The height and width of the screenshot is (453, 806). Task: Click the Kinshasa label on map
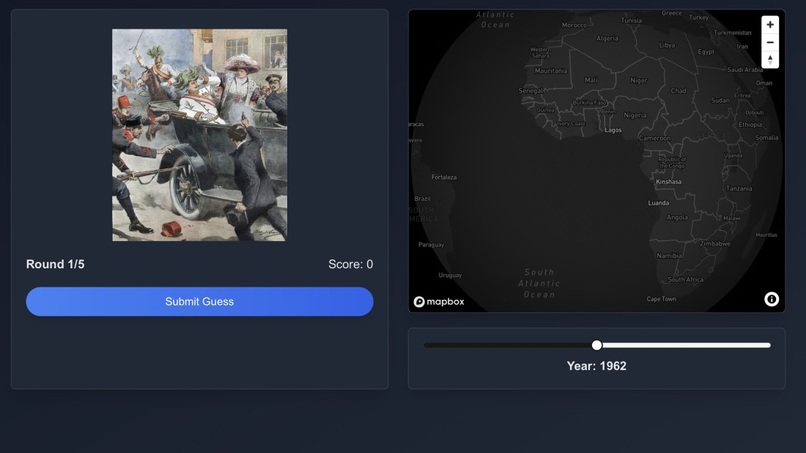(668, 182)
